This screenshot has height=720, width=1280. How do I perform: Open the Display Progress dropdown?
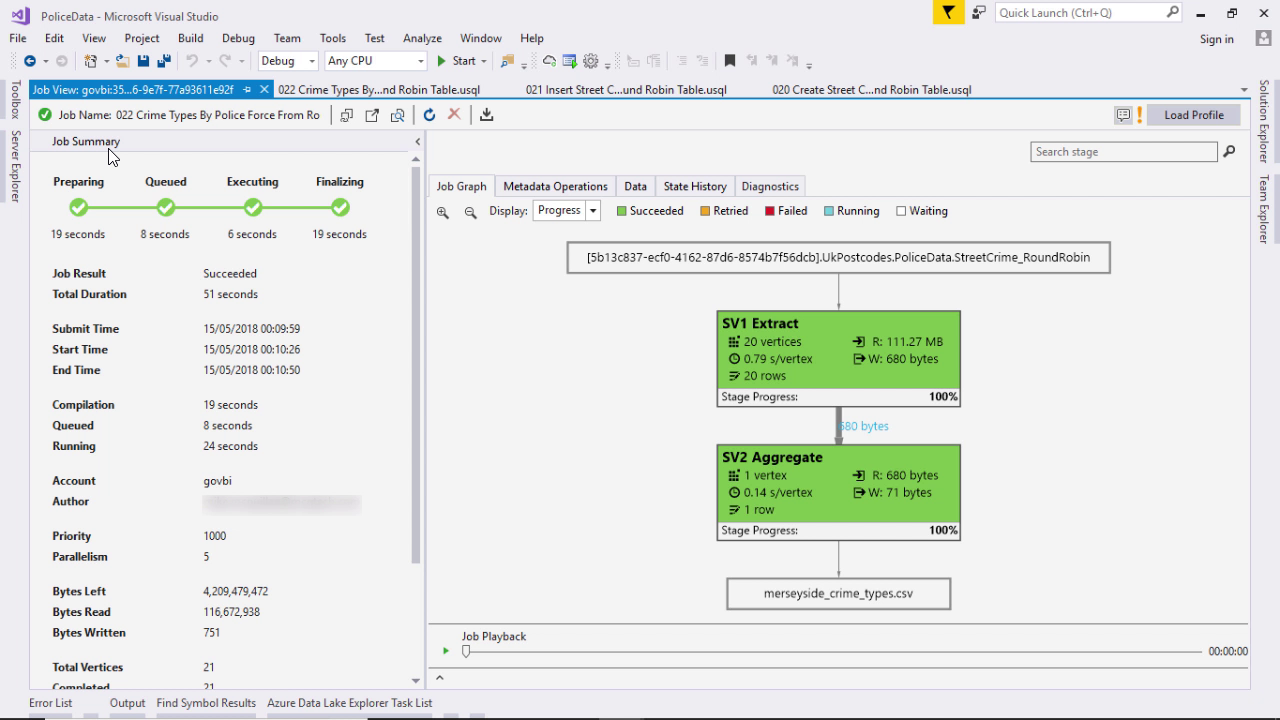(593, 211)
